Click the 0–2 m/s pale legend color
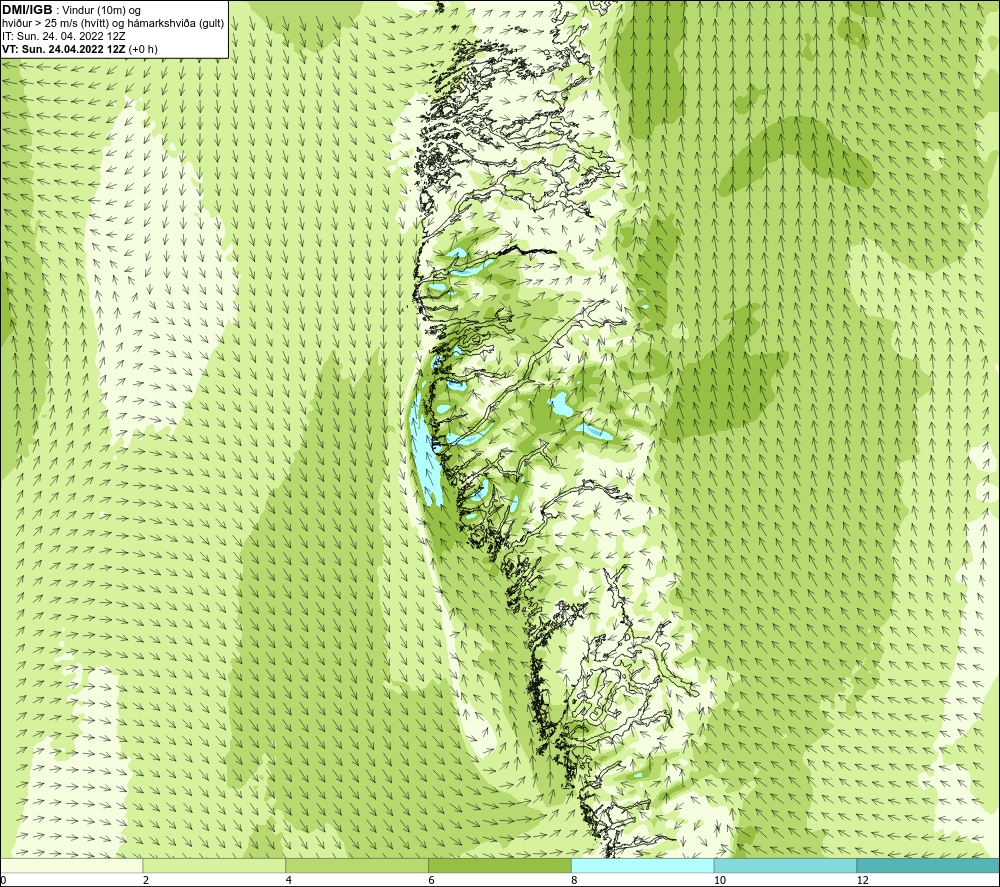The width and height of the screenshot is (1000, 887). tap(71, 865)
